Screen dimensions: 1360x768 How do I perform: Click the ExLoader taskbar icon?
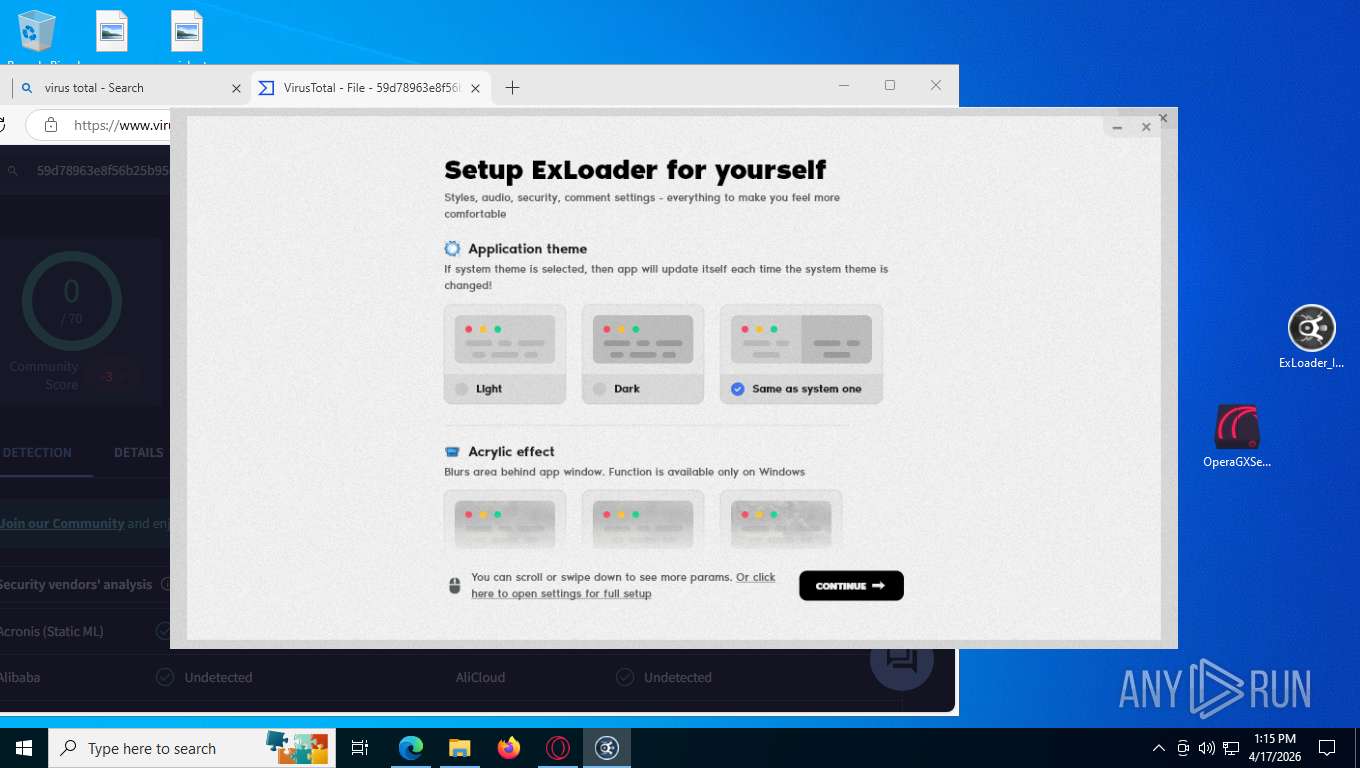tap(607, 748)
